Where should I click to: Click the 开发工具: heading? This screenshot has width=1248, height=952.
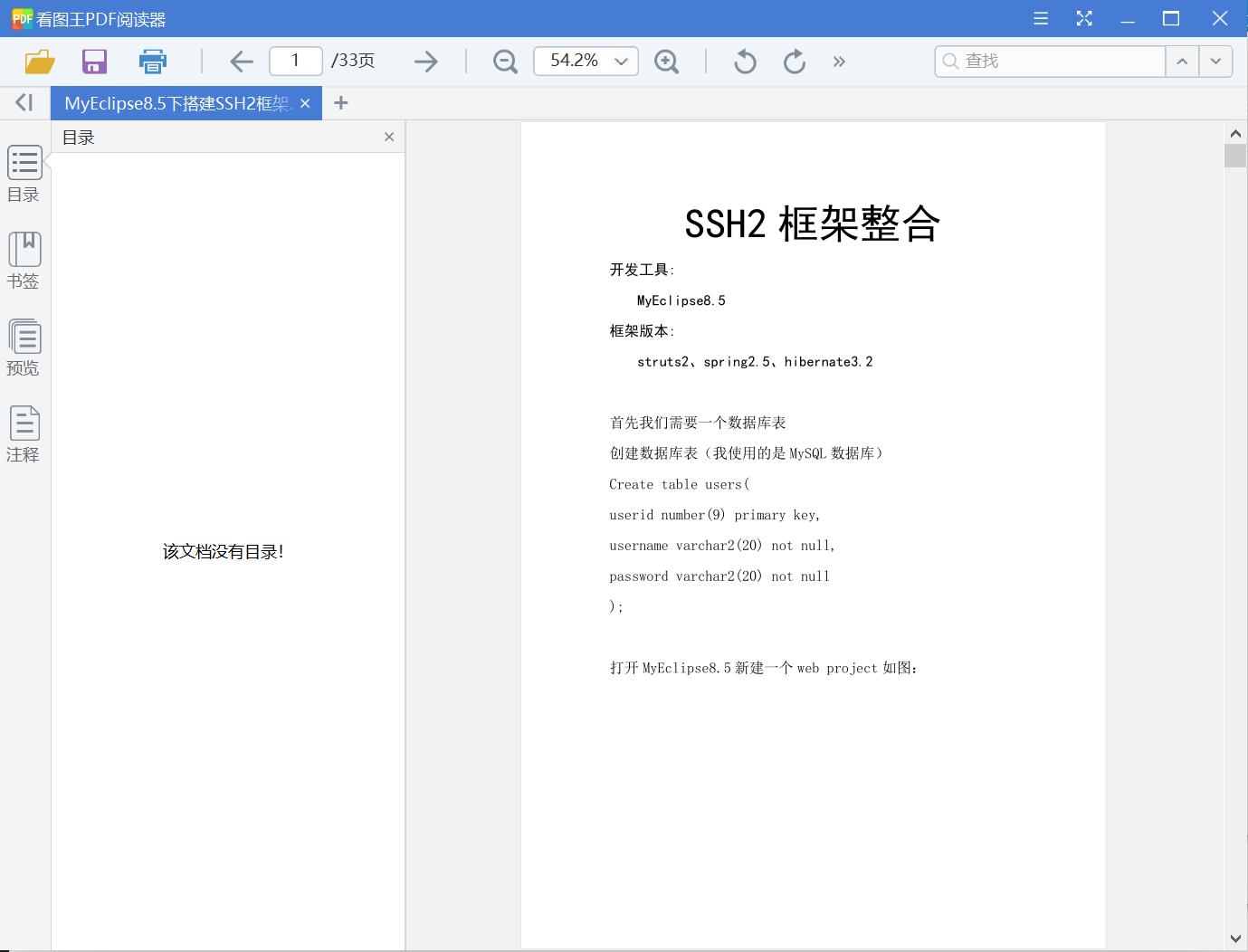pos(643,270)
